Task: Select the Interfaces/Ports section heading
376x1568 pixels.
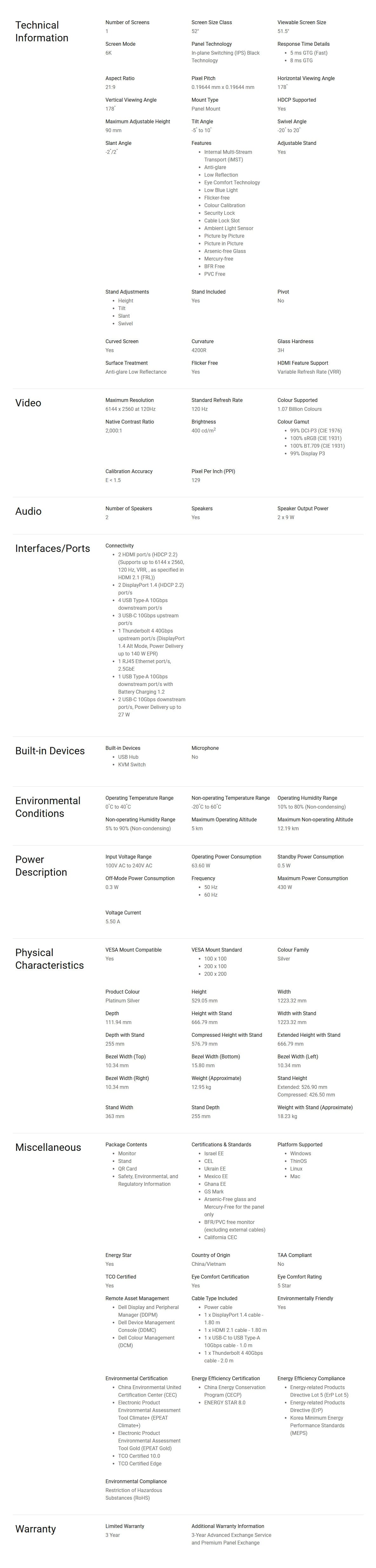Action: (52, 548)
